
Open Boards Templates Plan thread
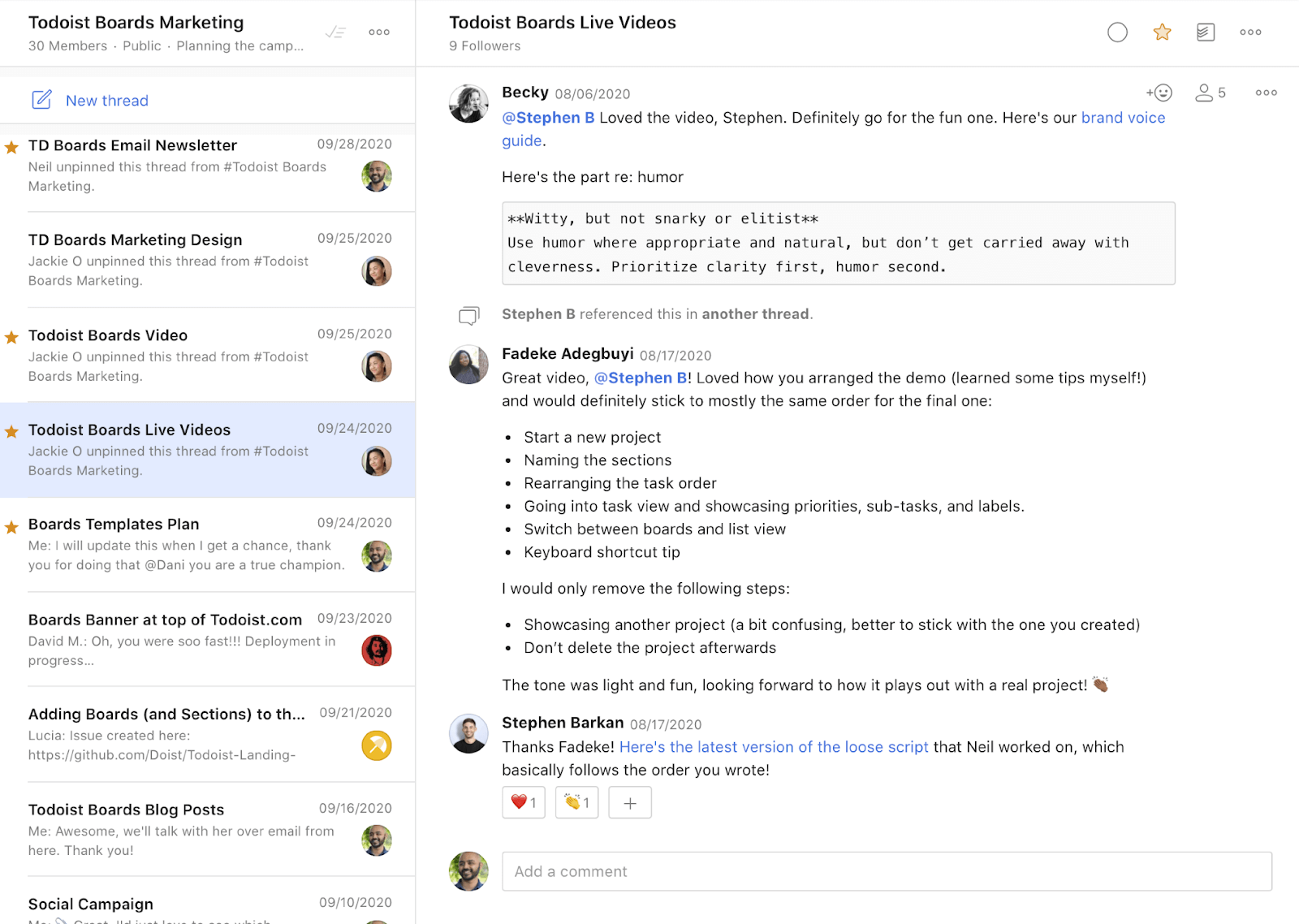click(208, 544)
